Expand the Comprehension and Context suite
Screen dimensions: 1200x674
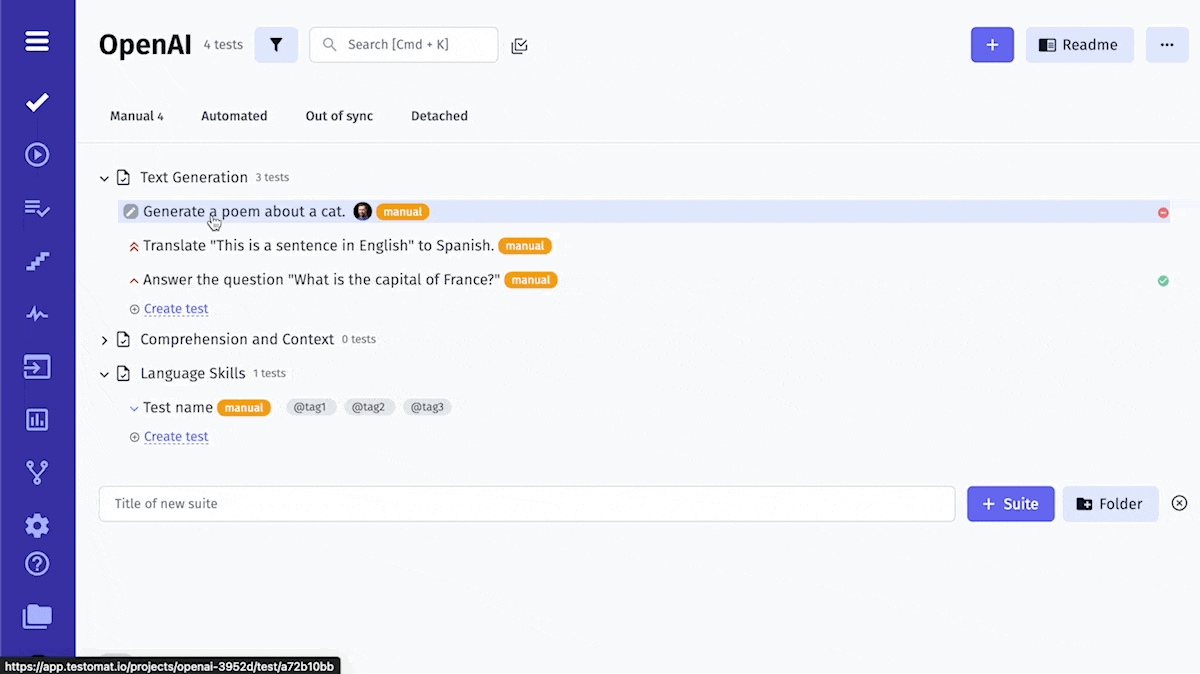104,340
